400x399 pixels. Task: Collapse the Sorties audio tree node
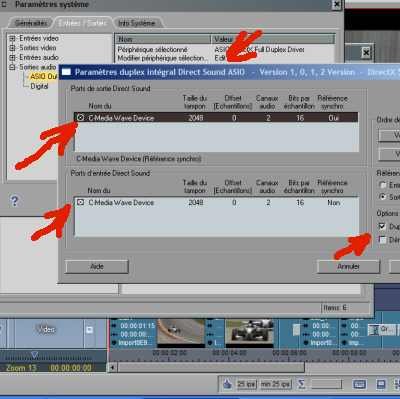point(12,67)
